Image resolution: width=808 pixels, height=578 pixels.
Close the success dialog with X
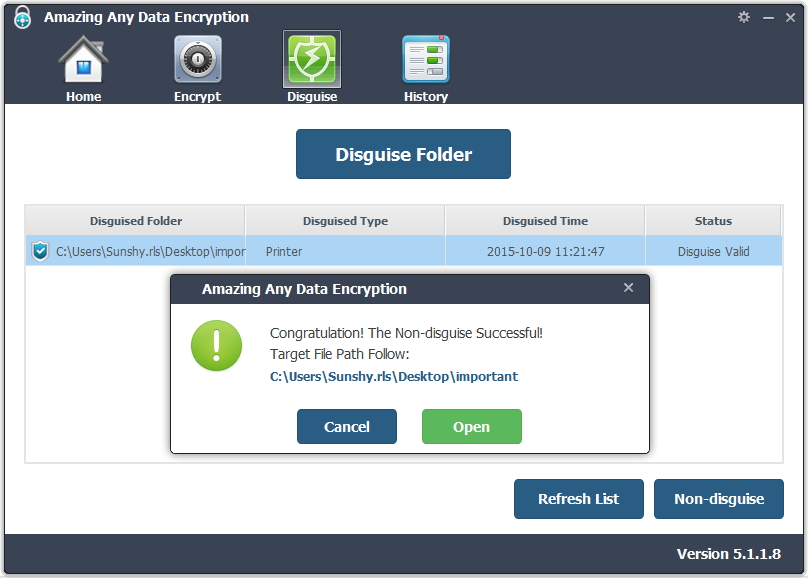click(x=628, y=288)
